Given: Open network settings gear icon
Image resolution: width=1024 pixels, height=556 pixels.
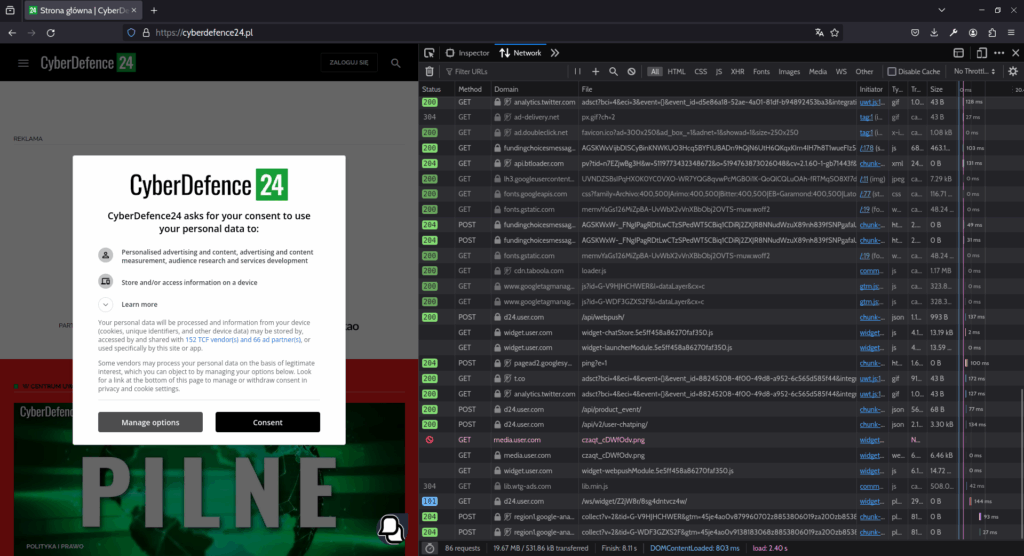Looking at the screenshot, I should point(1013,72).
